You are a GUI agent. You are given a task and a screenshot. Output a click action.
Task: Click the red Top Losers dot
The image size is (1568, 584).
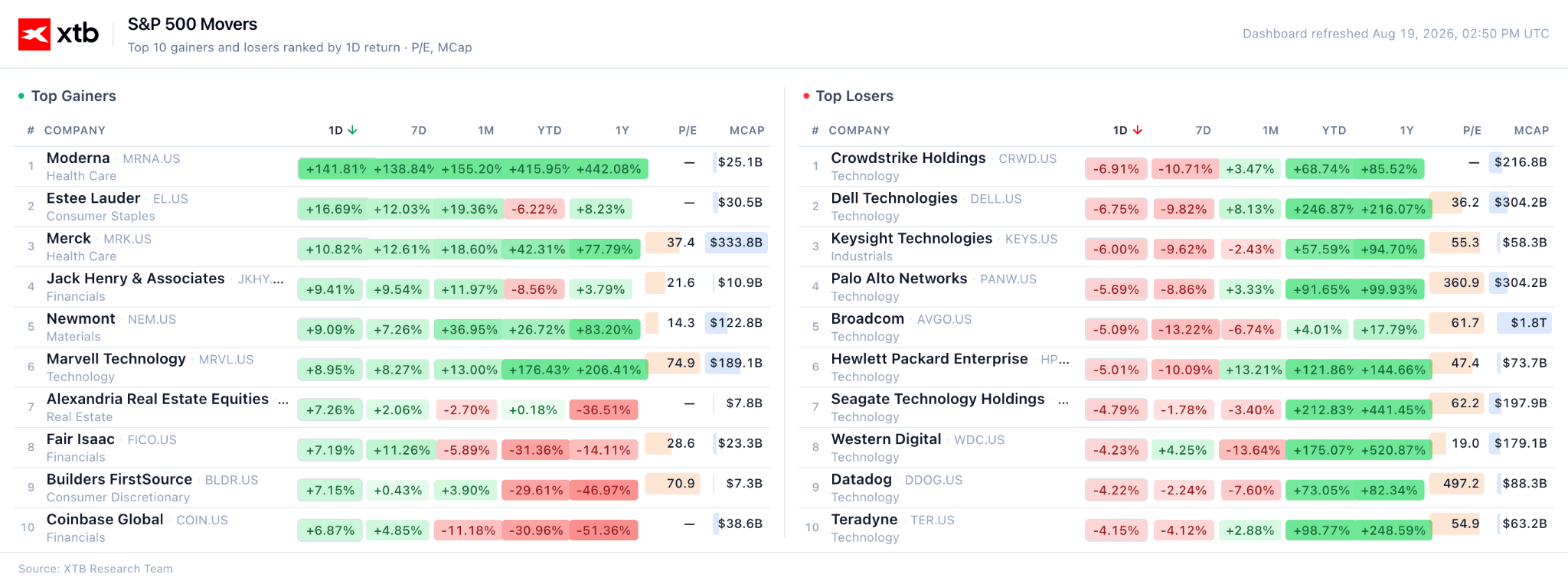(806, 96)
